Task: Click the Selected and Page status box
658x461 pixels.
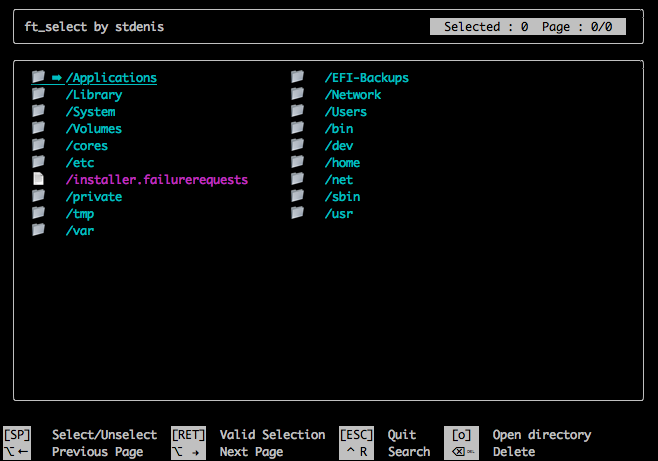Action: [528, 26]
